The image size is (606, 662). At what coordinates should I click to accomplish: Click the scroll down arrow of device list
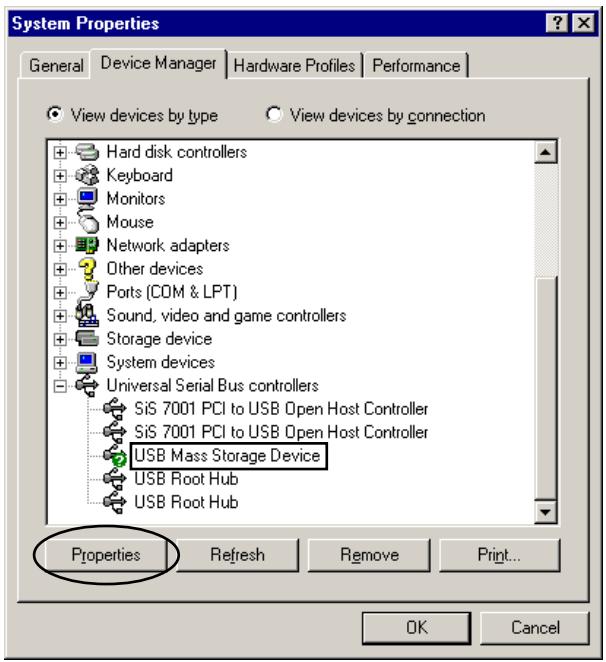click(546, 512)
